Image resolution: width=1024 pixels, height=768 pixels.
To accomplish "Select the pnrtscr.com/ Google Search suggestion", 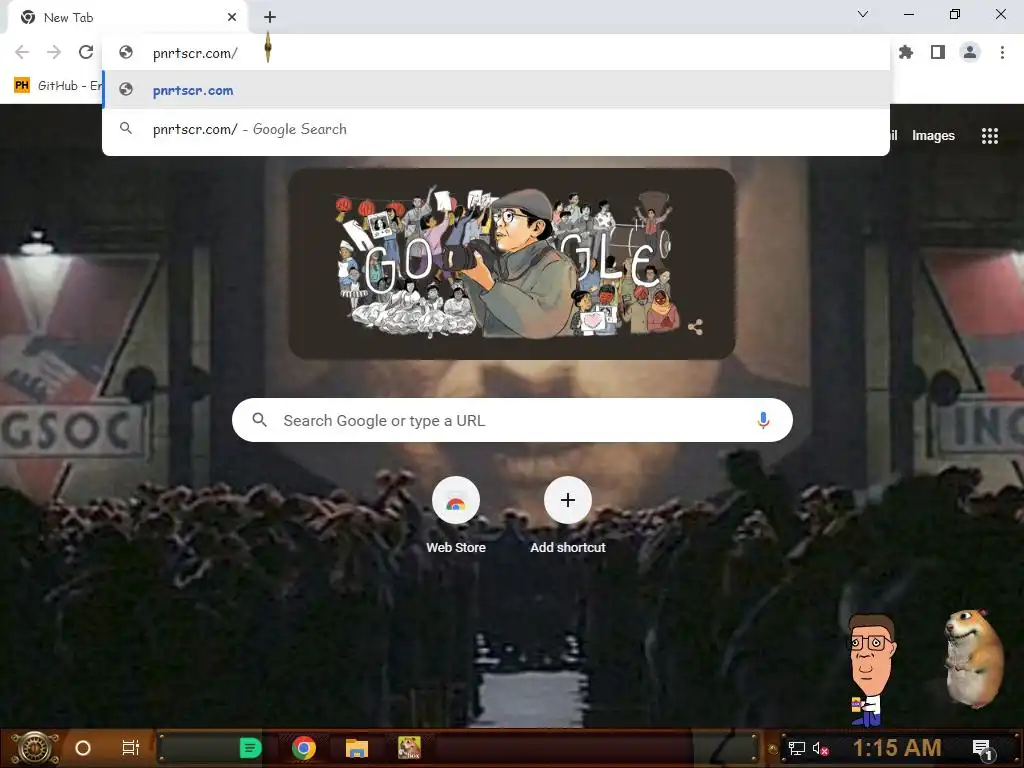I will point(496,129).
